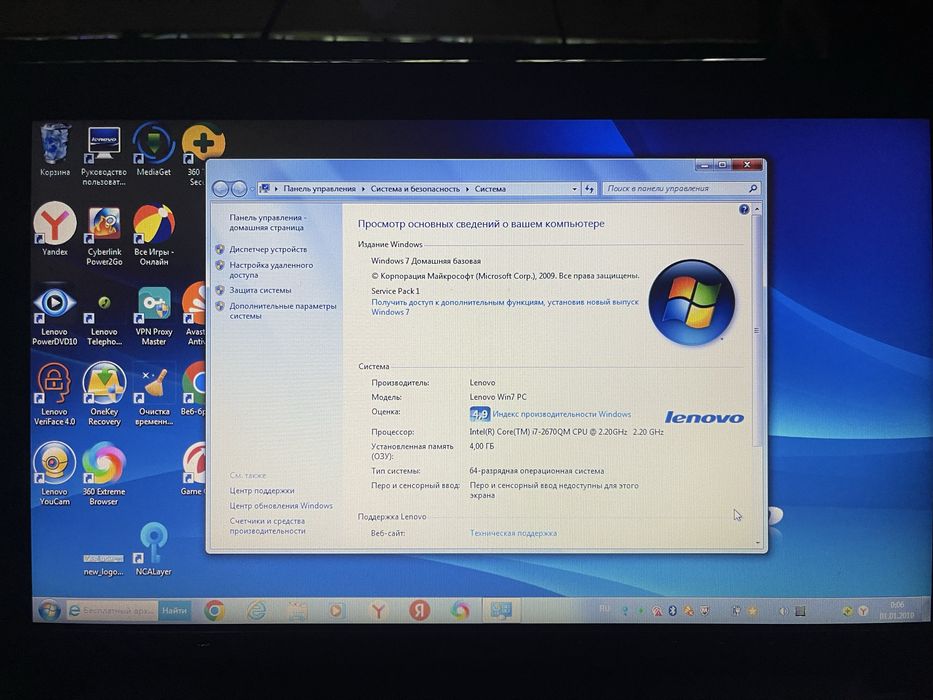Open Счетчики и средства производительности link
The height and width of the screenshot is (700, 933).
[x=268, y=526]
